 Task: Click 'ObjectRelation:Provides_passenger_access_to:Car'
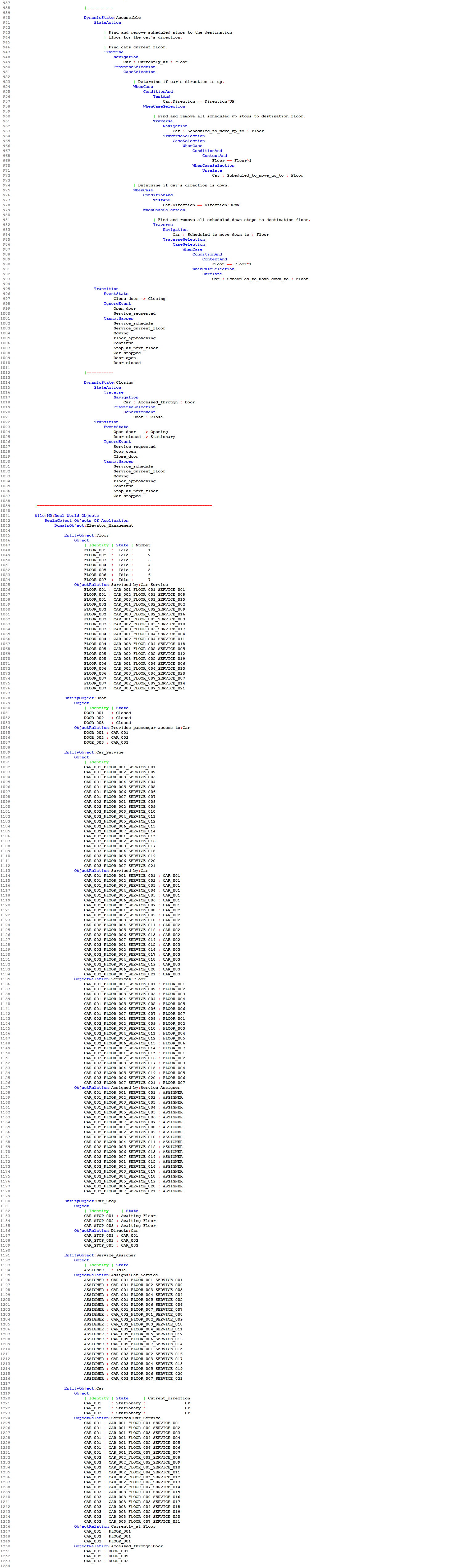tap(132, 727)
